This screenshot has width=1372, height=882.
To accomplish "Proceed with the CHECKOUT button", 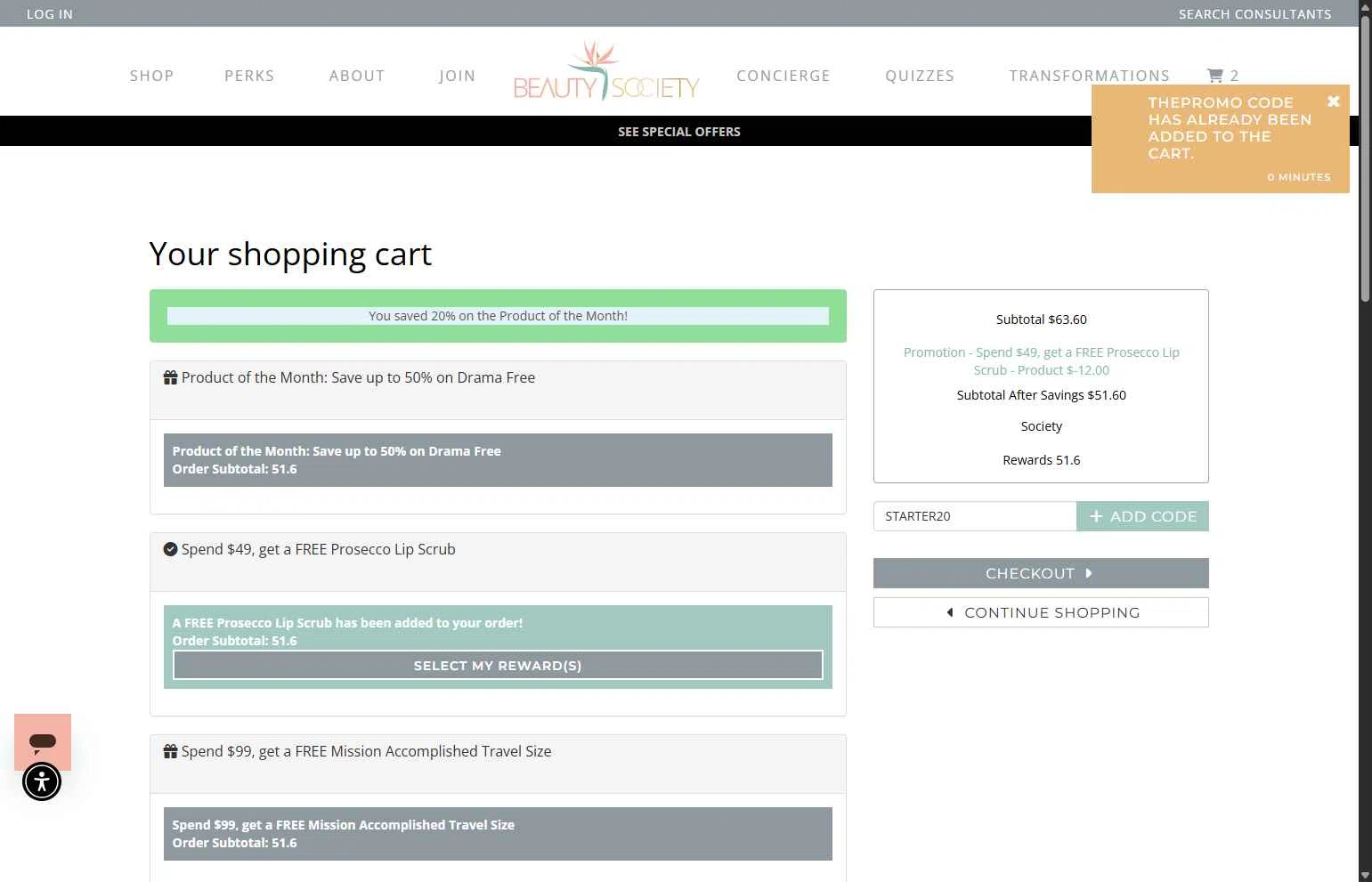I will pyautogui.click(x=1041, y=573).
